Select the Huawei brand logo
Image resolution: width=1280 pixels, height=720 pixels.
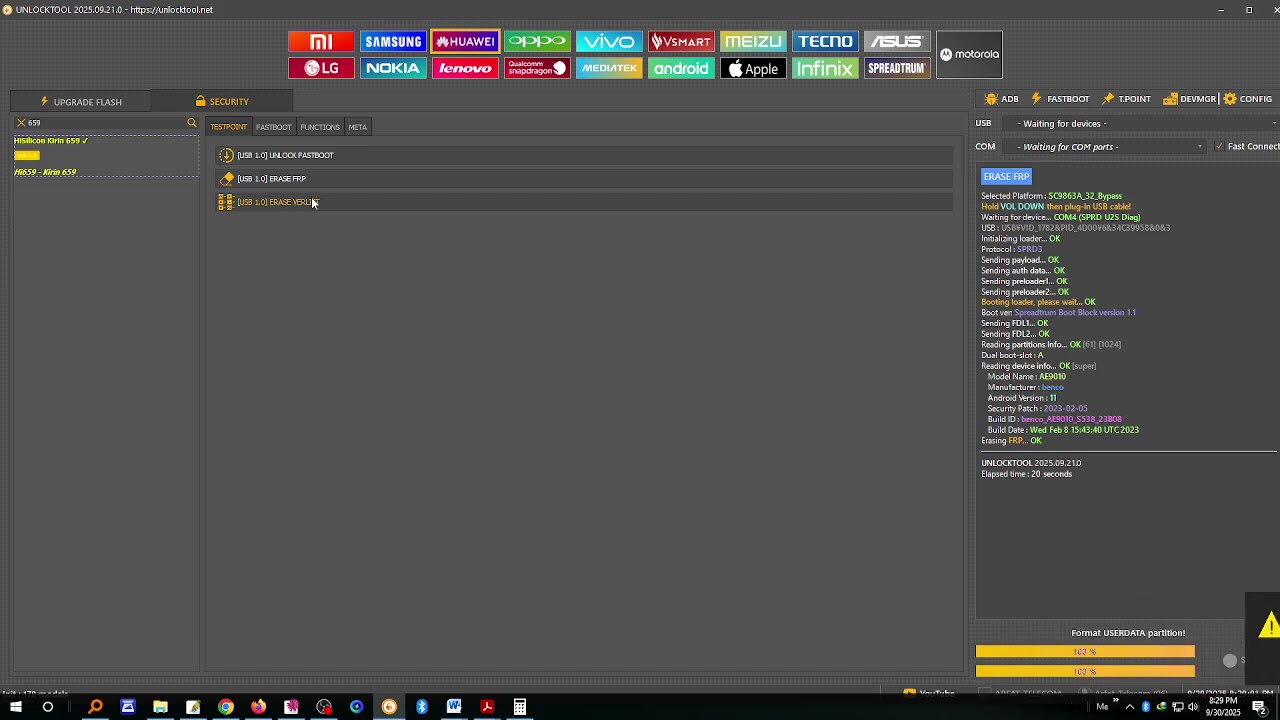[465, 41]
